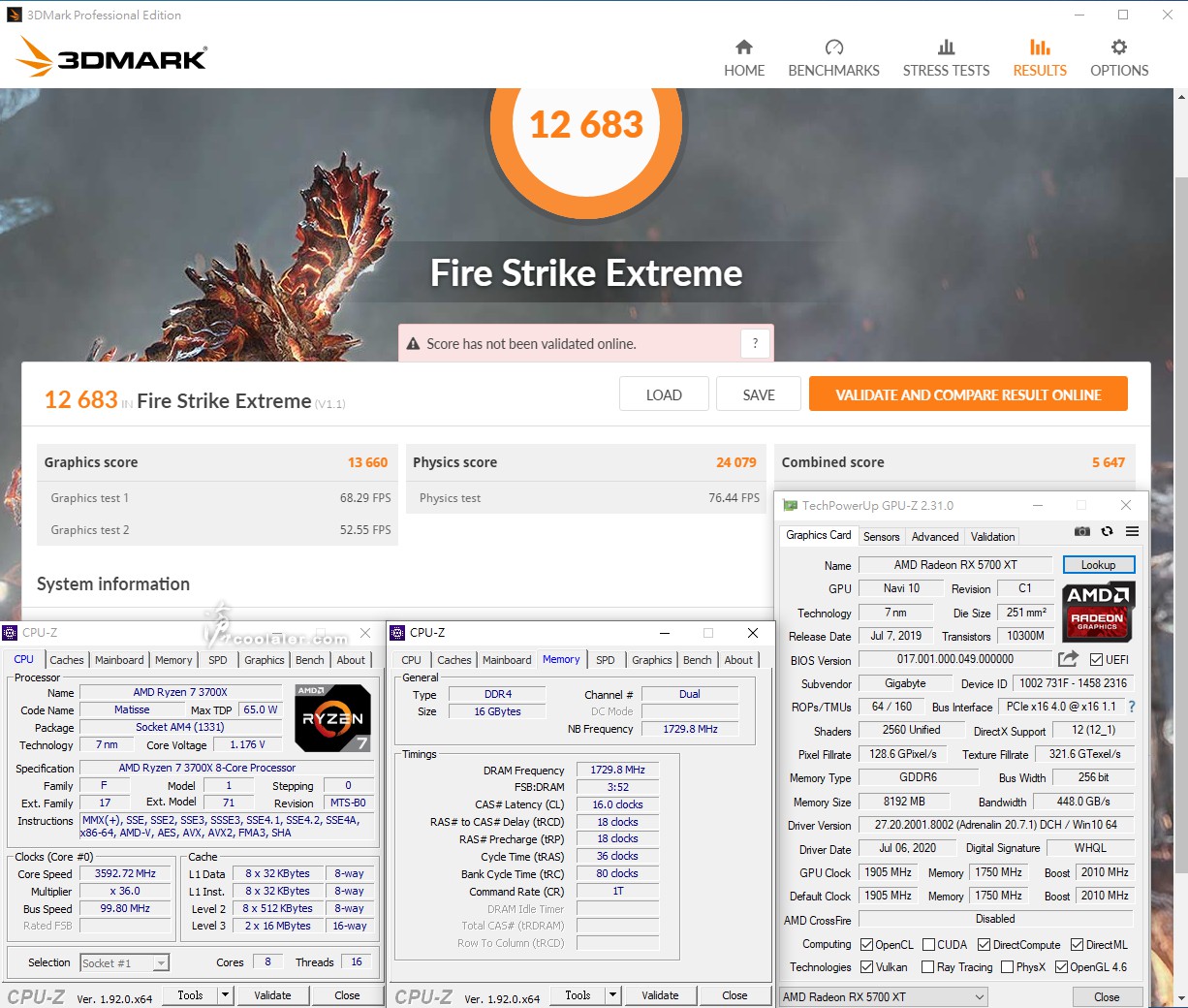Click GPU-Z title bar app icon

tap(790, 505)
